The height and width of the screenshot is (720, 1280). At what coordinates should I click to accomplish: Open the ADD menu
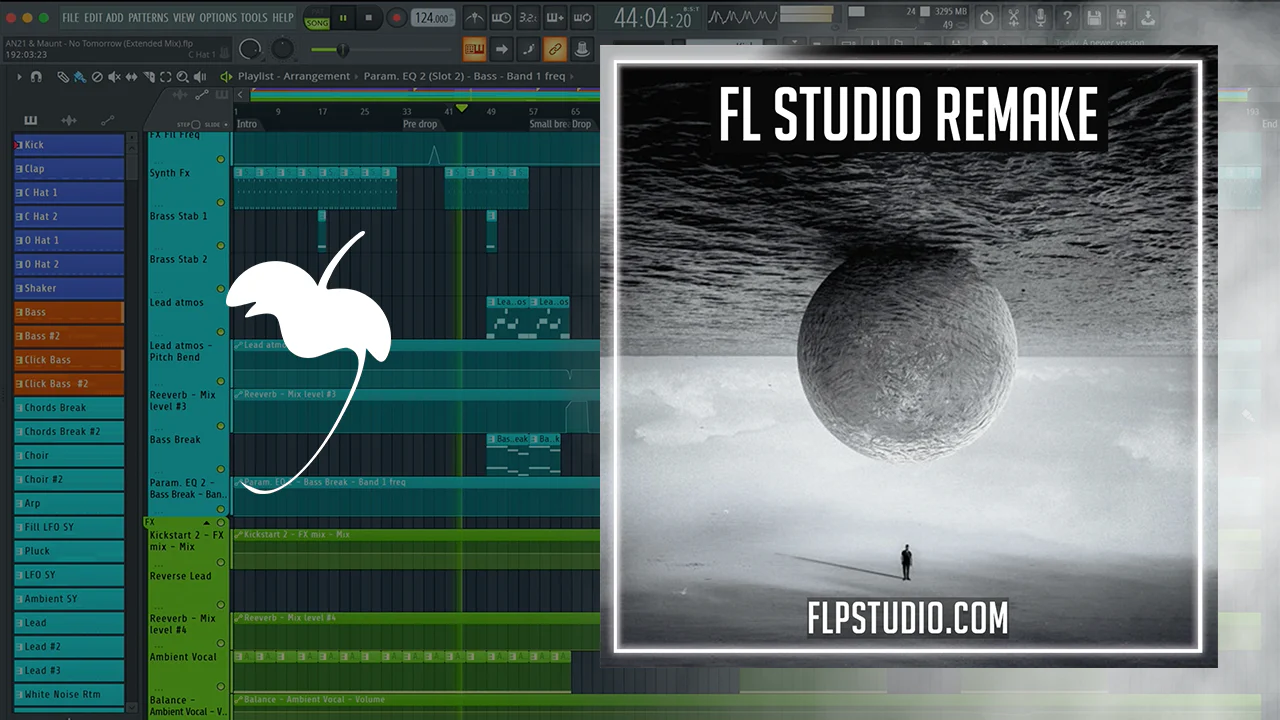[x=115, y=18]
